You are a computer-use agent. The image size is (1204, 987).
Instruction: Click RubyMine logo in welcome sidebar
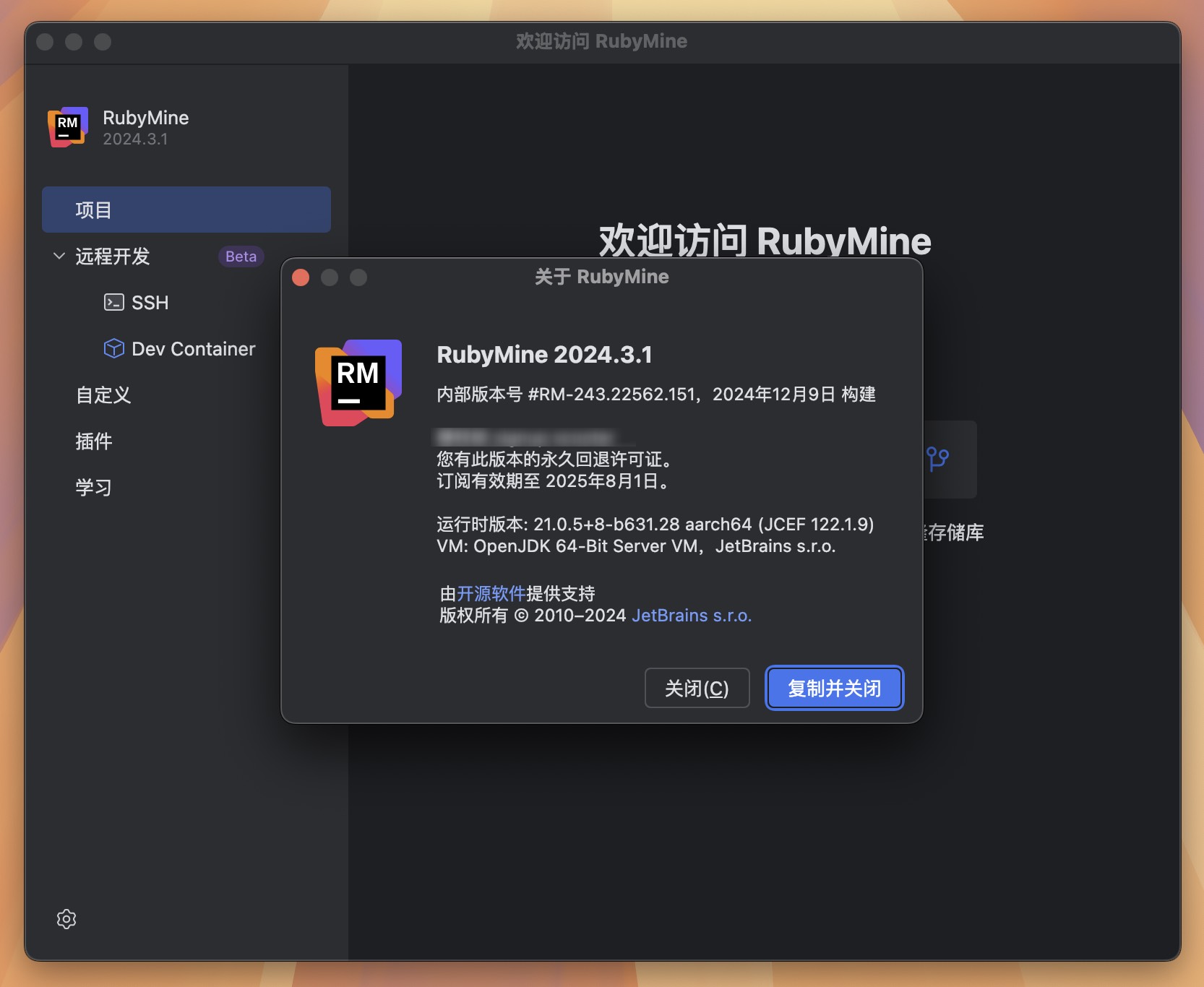click(68, 127)
